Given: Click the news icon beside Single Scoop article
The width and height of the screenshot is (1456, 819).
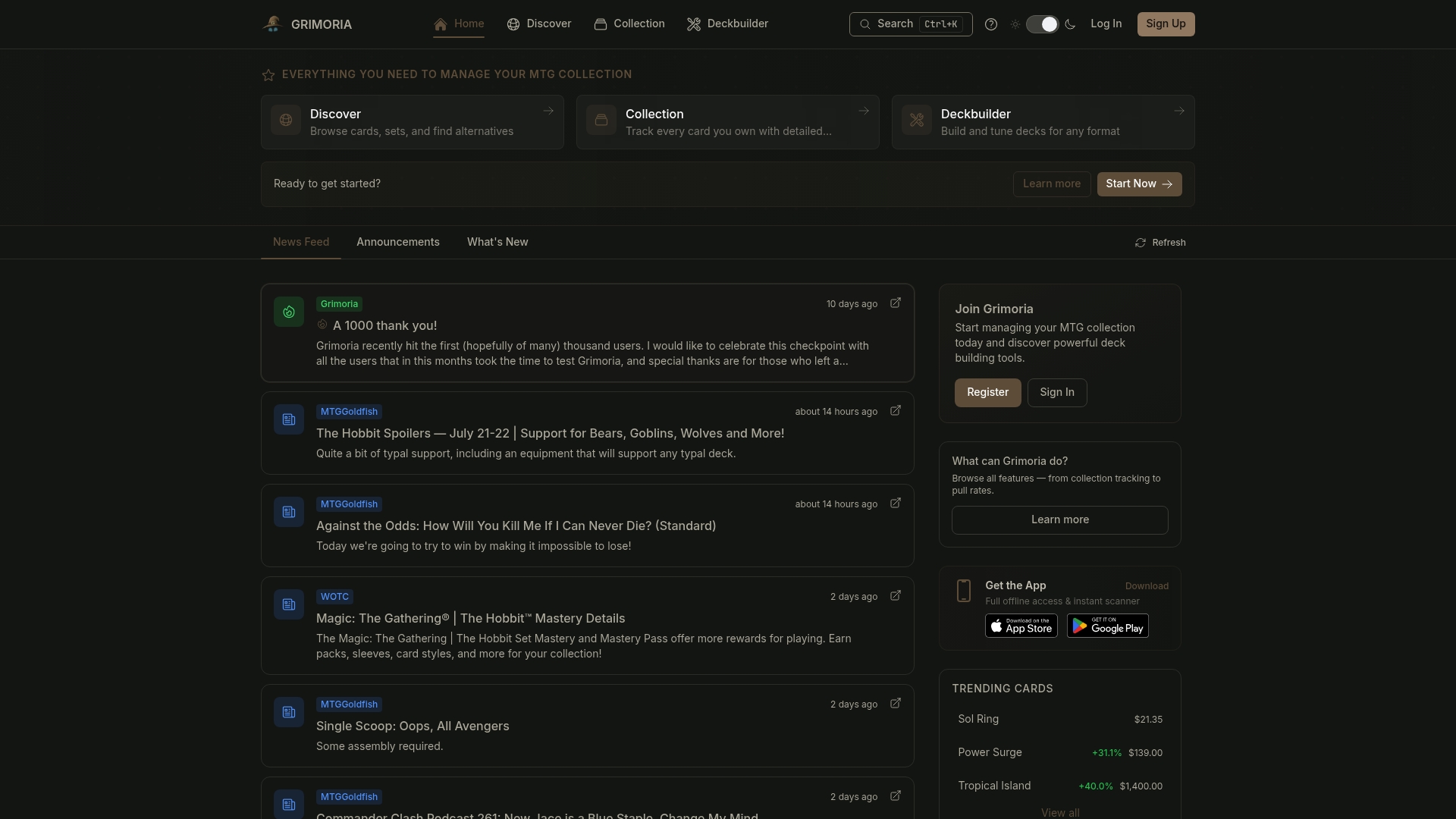Looking at the screenshot, I should (289, 712).
